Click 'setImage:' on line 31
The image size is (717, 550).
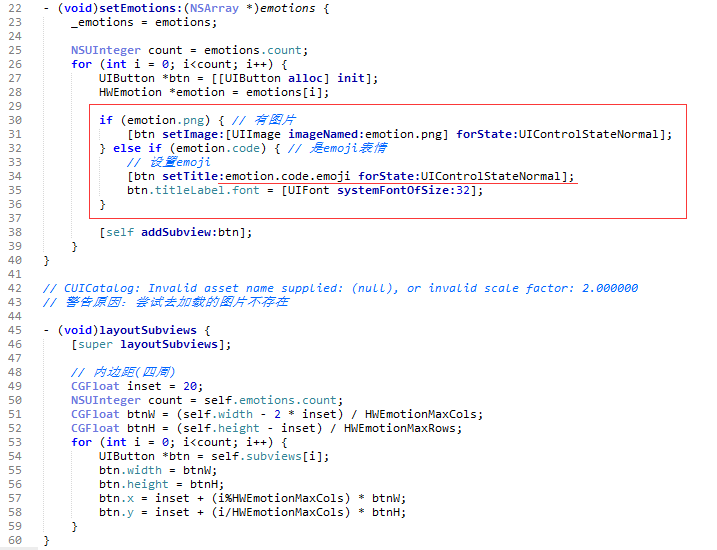tap(193, 134)
